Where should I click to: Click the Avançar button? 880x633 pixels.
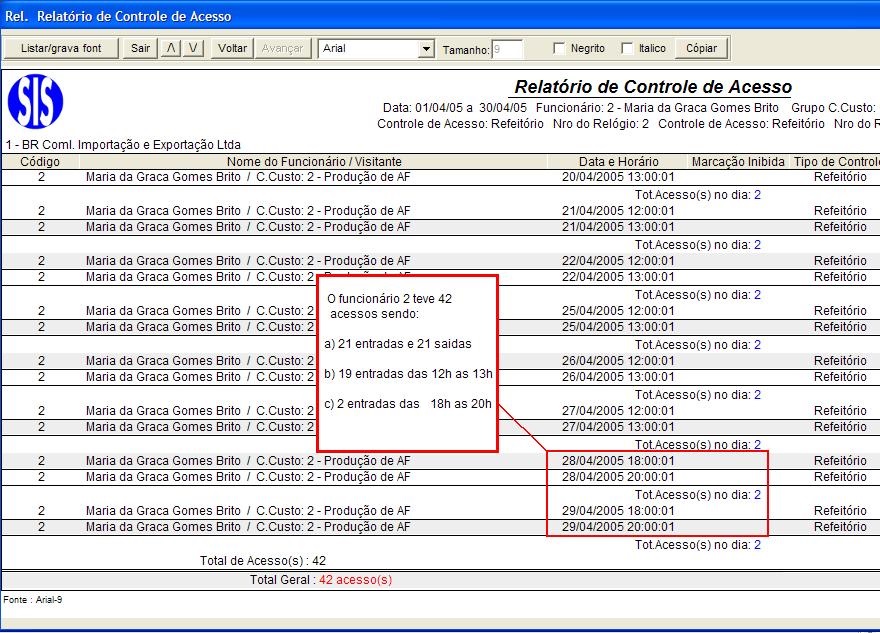(x=282, y=48)
